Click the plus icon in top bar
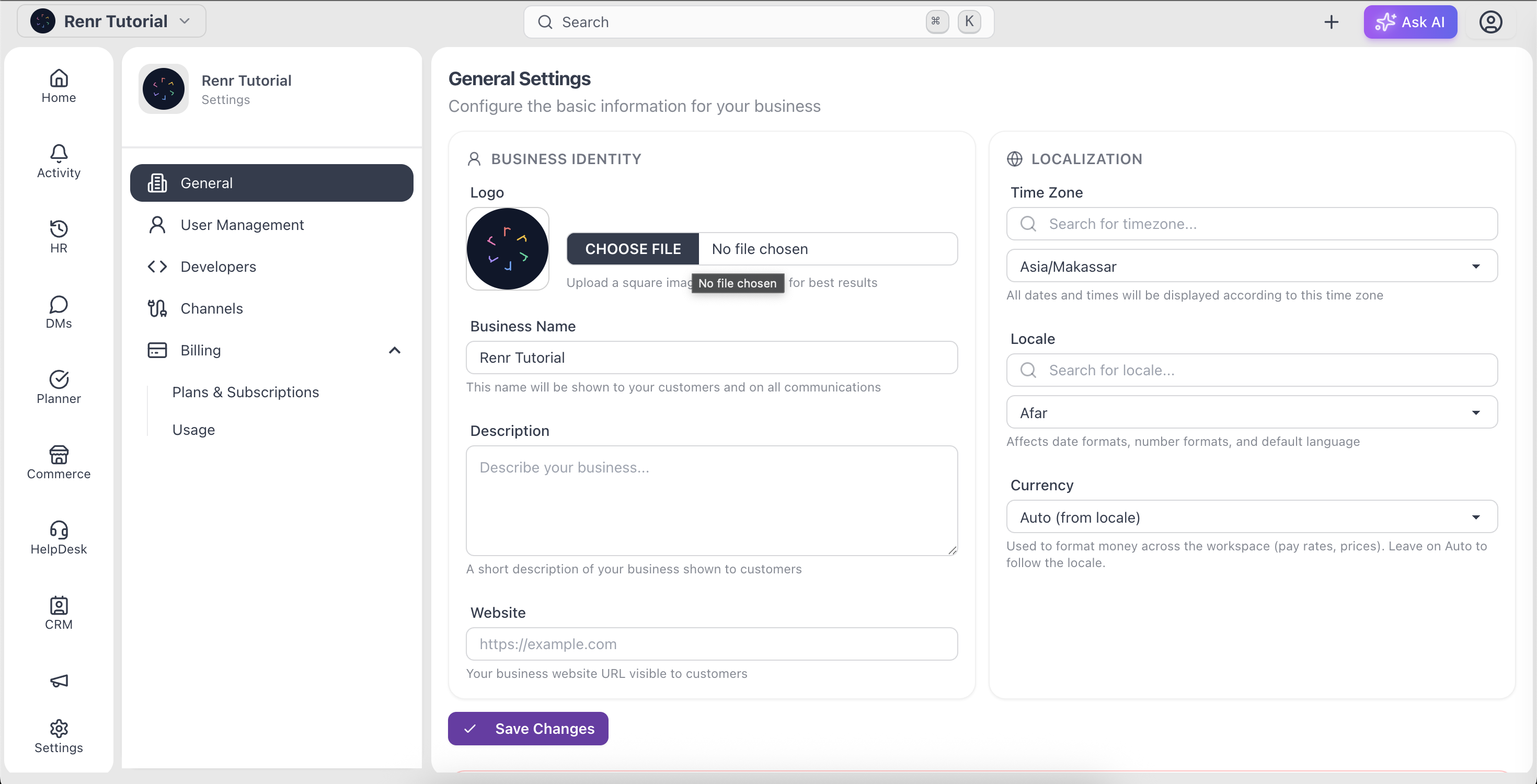The image size is (1537, 784). [1331, 22]
